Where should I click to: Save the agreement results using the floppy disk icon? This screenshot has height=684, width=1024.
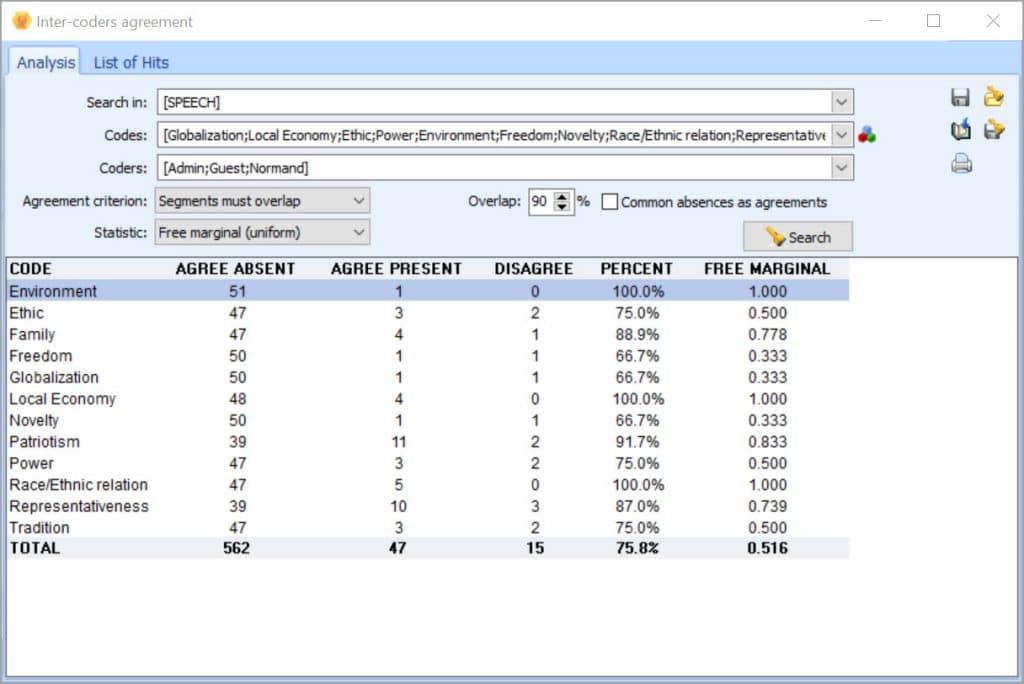pos(961,96)
